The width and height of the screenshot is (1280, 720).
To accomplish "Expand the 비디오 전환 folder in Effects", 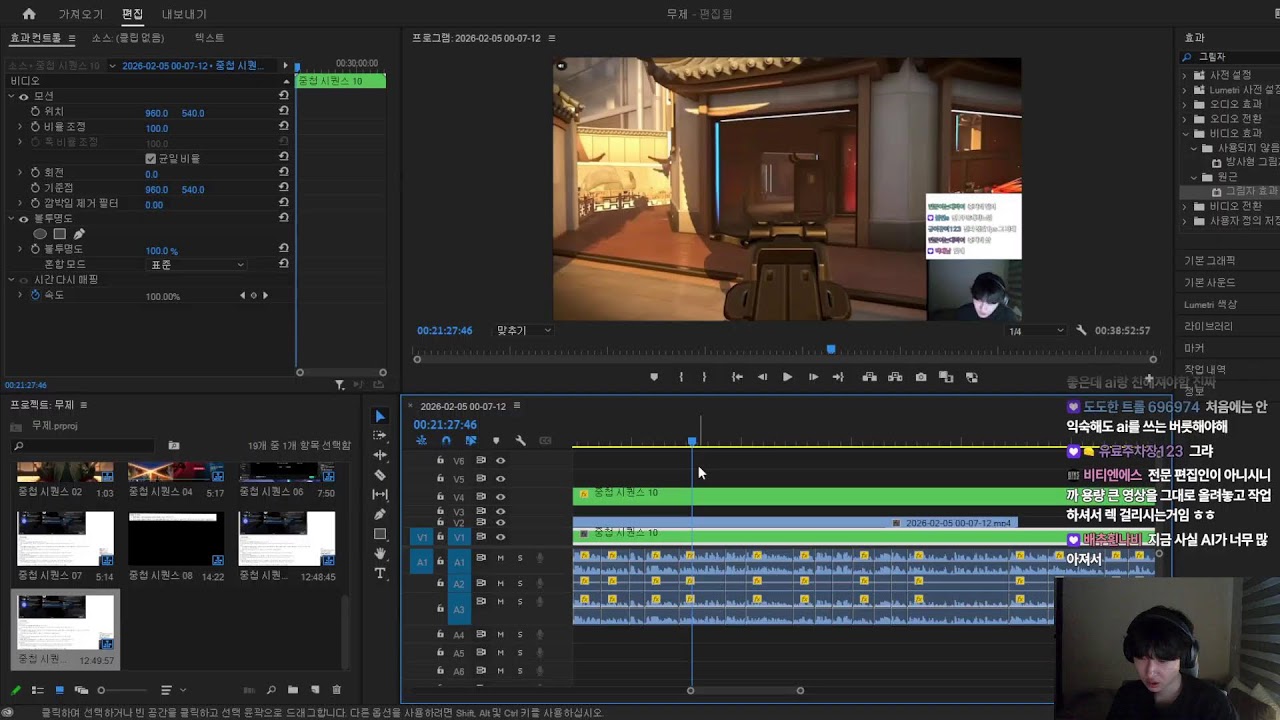I will [x=1186, y=206].
